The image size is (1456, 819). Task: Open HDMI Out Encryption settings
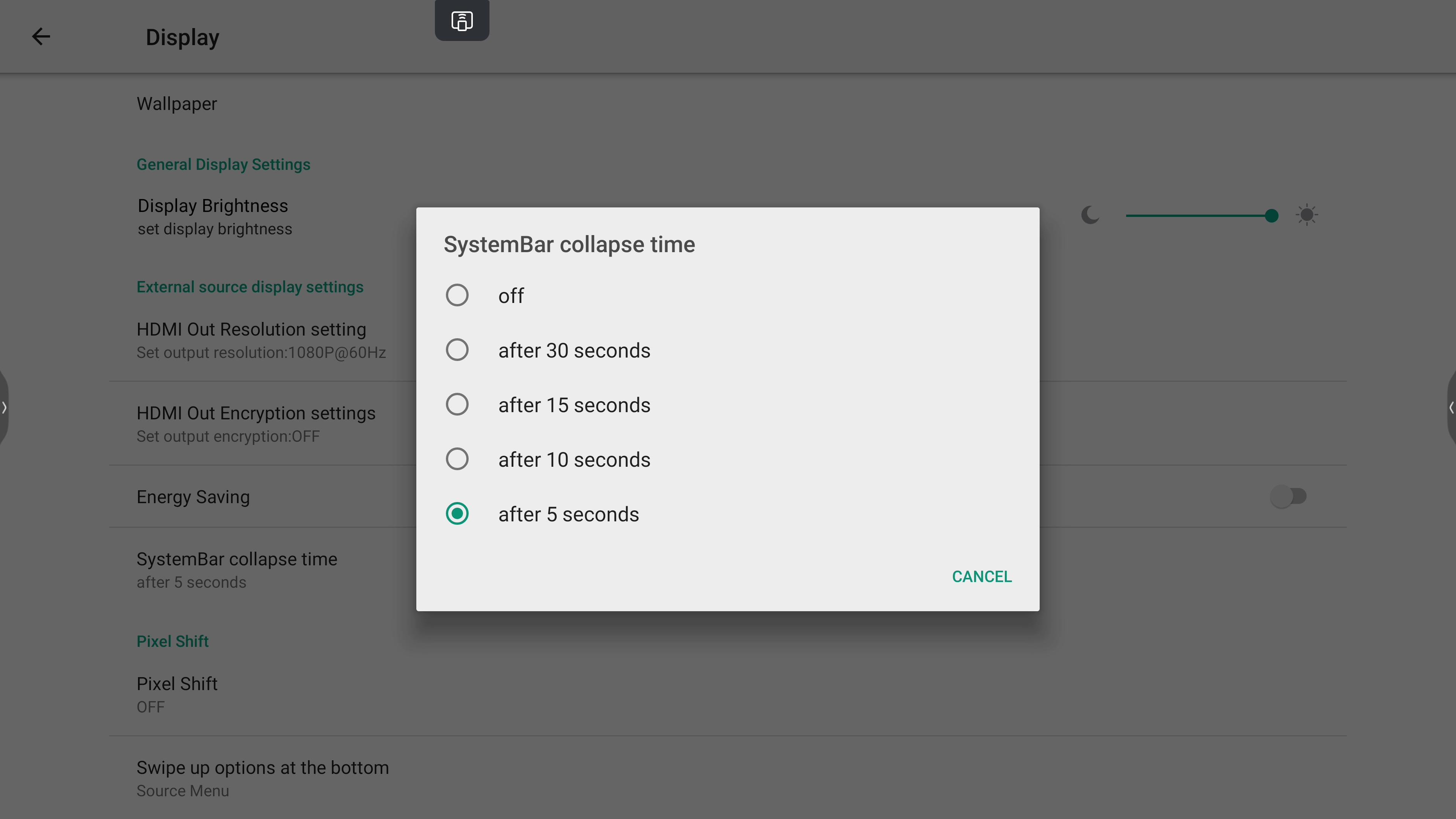[262, 424]
